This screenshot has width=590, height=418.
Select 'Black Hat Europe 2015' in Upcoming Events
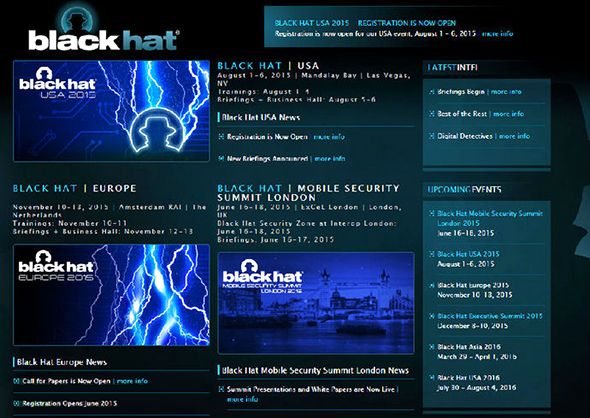tap(473, 285)
